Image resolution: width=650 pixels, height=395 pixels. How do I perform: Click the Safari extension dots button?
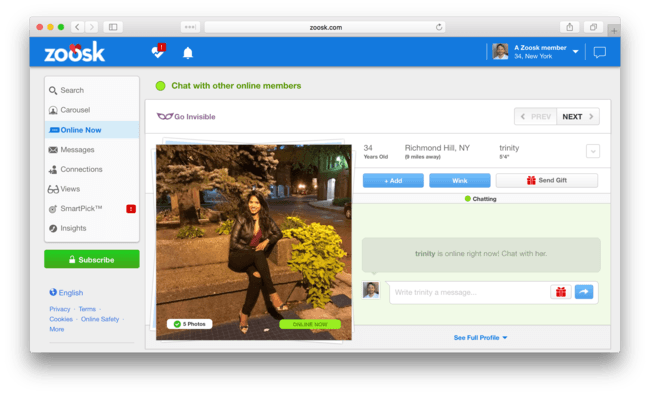[190, 27]
